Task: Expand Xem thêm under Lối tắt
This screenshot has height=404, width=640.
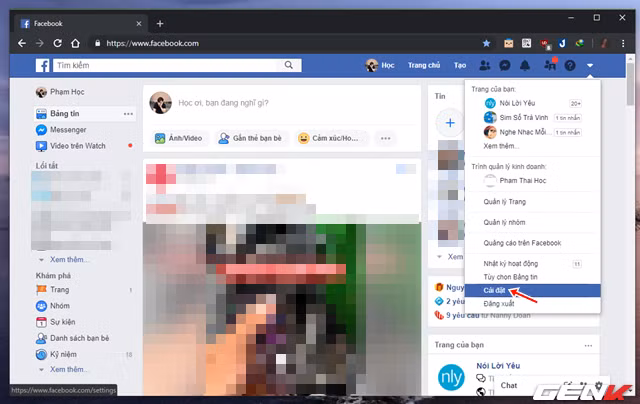Action: click(69, 260)
